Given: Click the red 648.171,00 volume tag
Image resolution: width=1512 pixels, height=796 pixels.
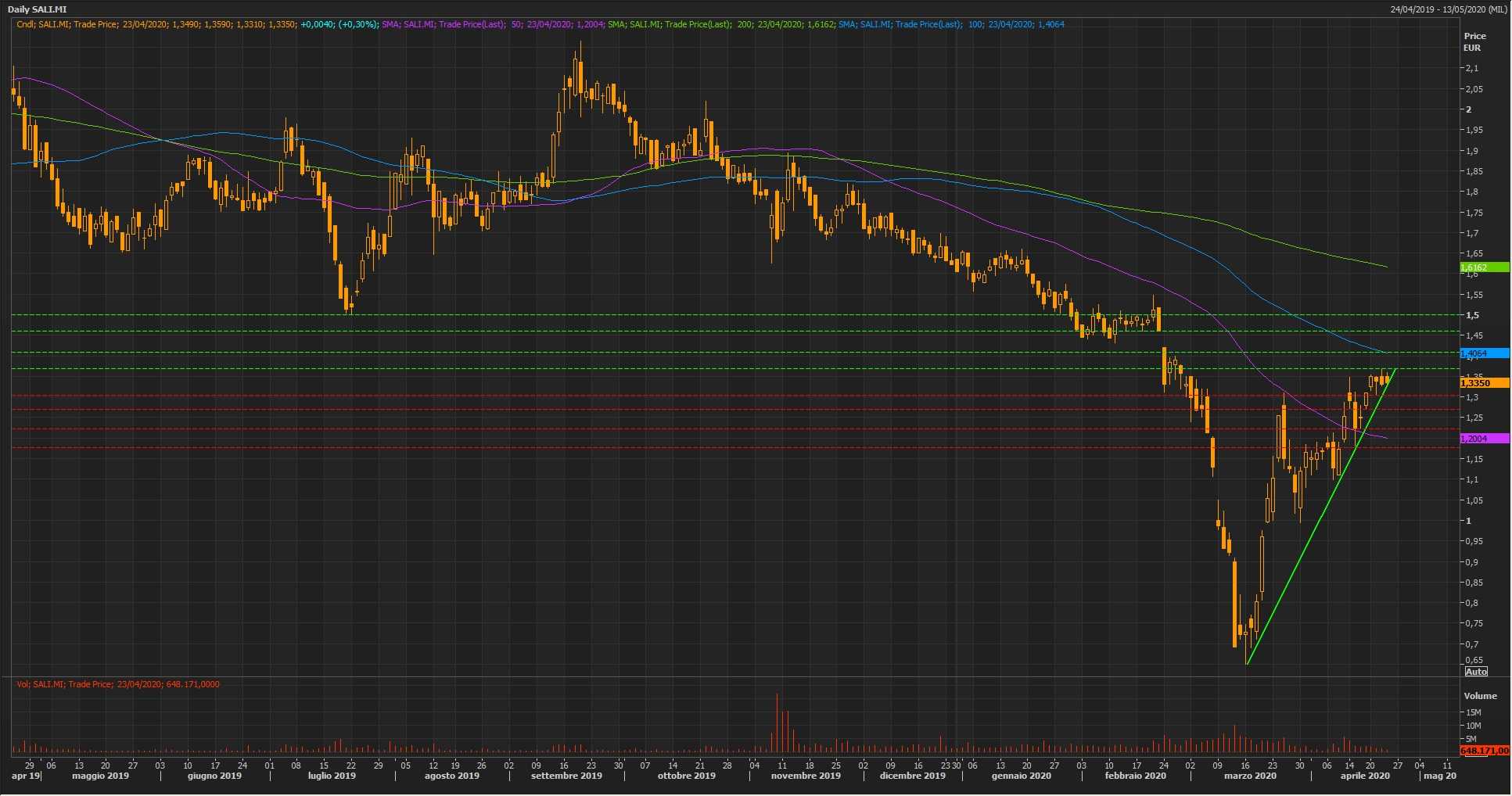Looking at the screenshot, I should [1483, 751].
